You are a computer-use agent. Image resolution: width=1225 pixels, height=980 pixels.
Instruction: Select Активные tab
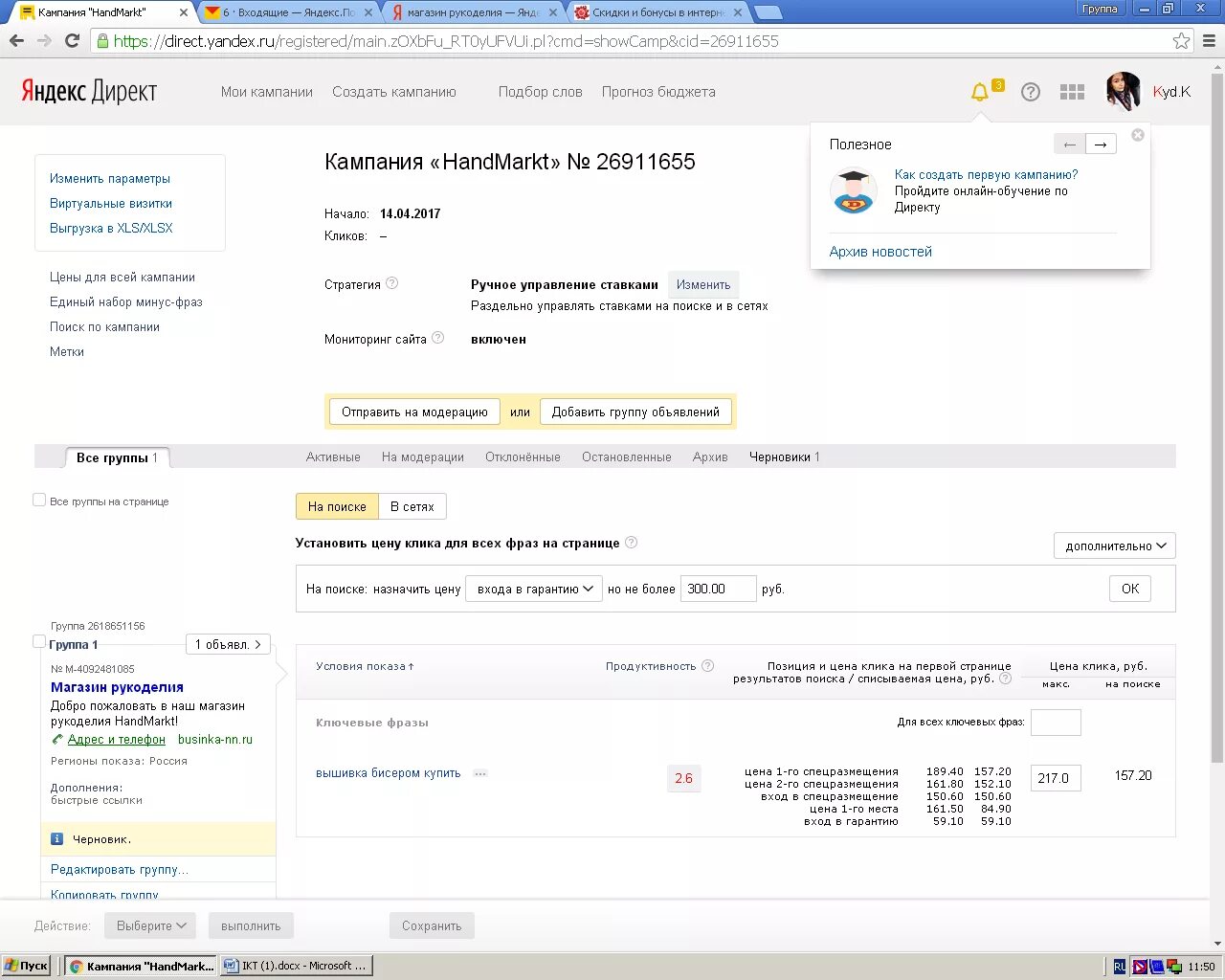[333, 457]
